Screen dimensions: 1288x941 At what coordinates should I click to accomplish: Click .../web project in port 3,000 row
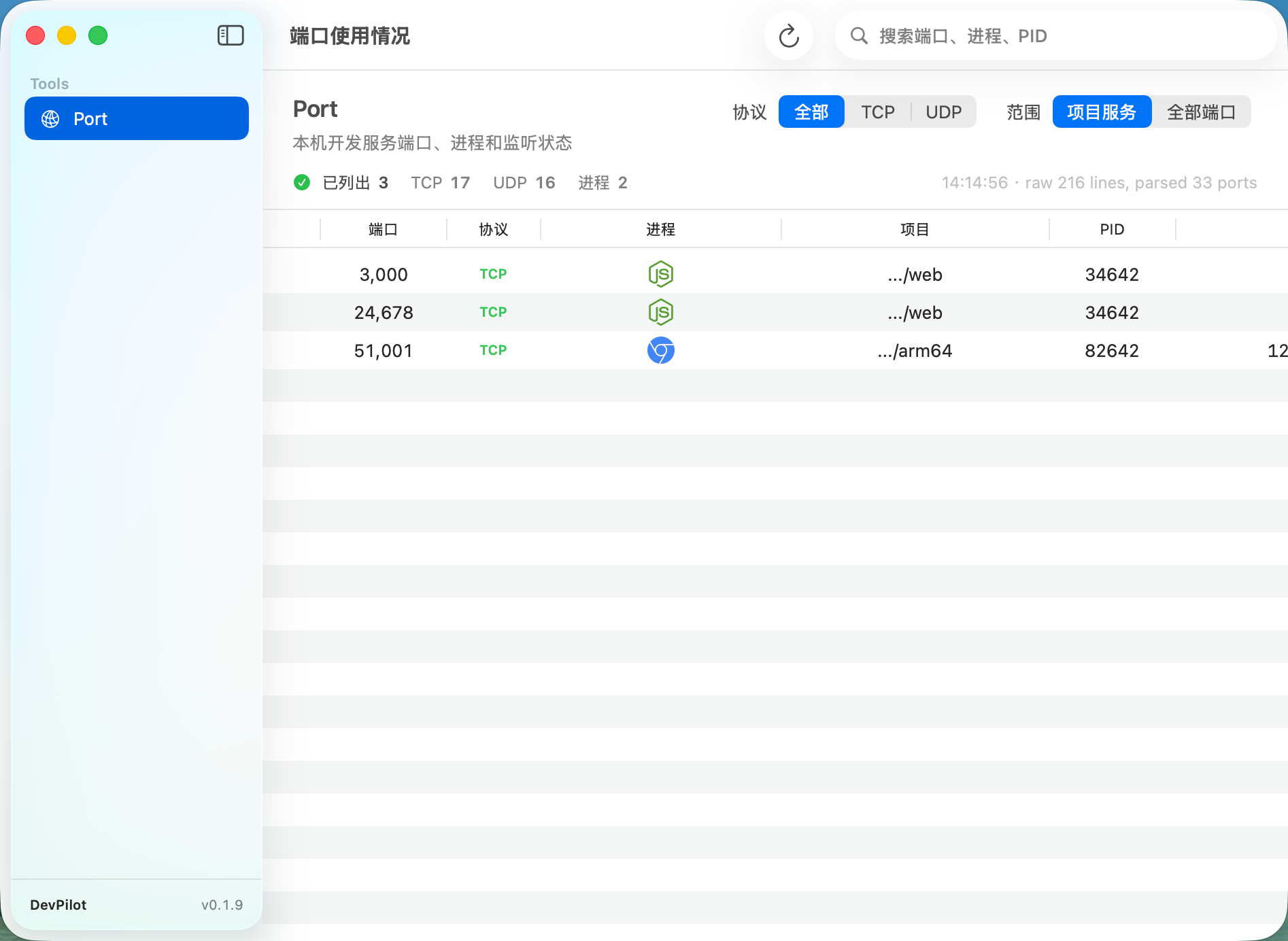coord(915,274)
